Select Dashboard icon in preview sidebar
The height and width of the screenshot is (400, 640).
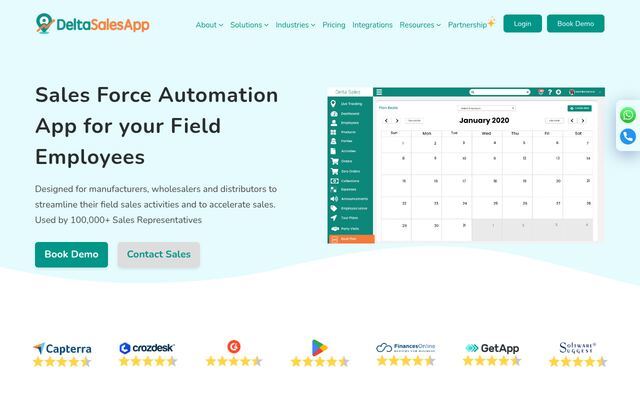click(x=334, y=114)
